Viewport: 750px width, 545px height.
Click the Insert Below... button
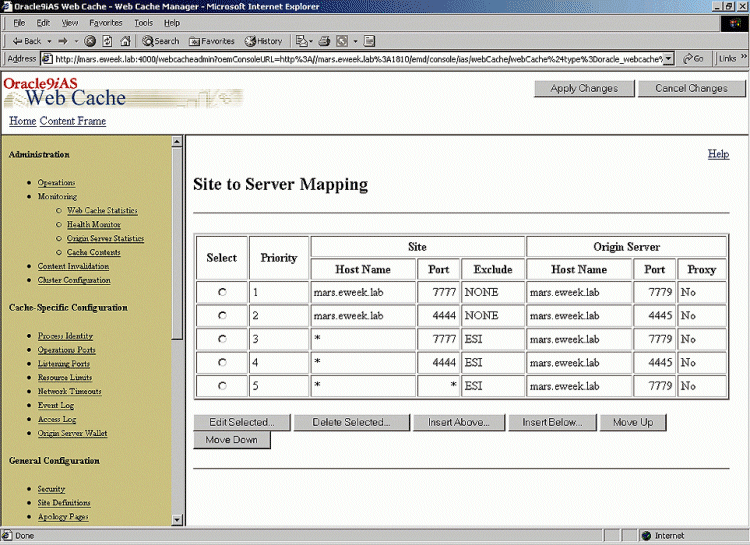click(x=552, y=423)
